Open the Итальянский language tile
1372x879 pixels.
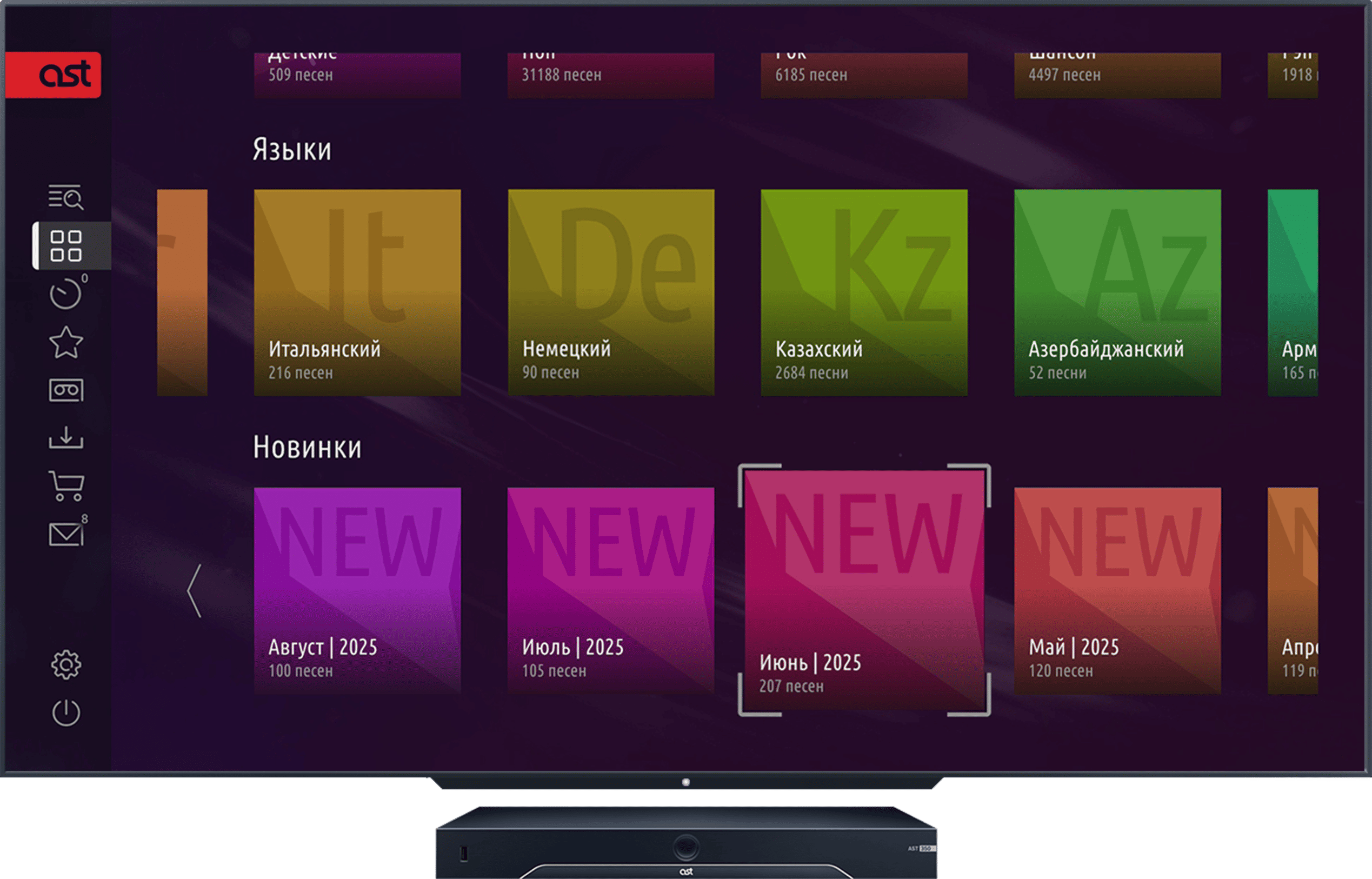[x=357, y=292]
